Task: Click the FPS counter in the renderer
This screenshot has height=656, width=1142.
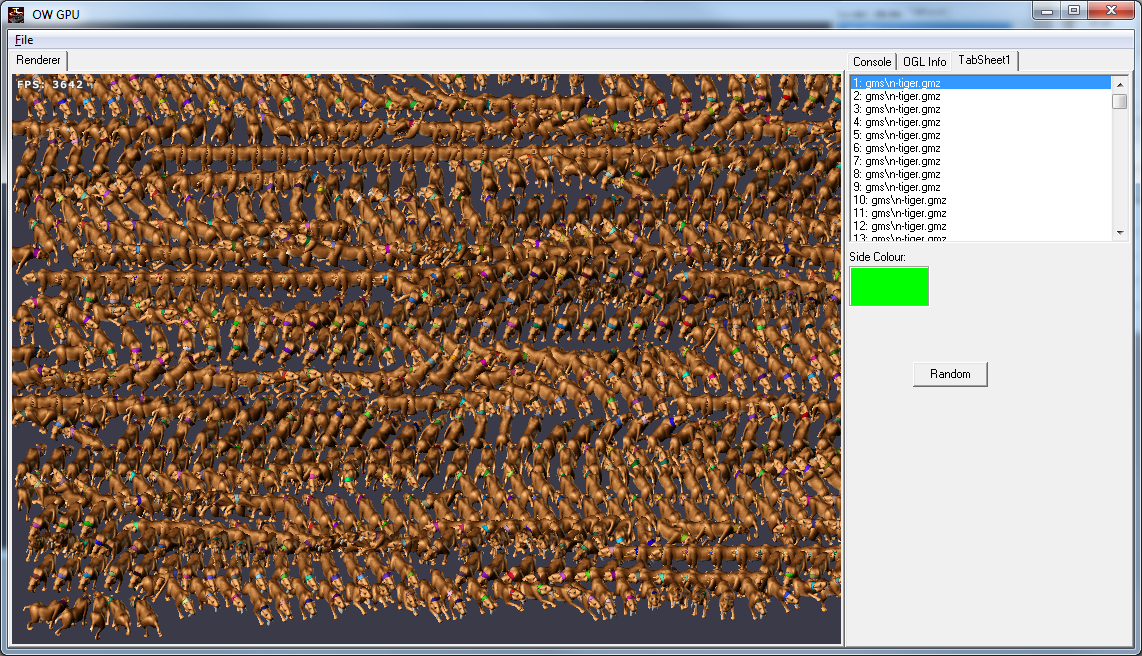Action: [50, 84]
